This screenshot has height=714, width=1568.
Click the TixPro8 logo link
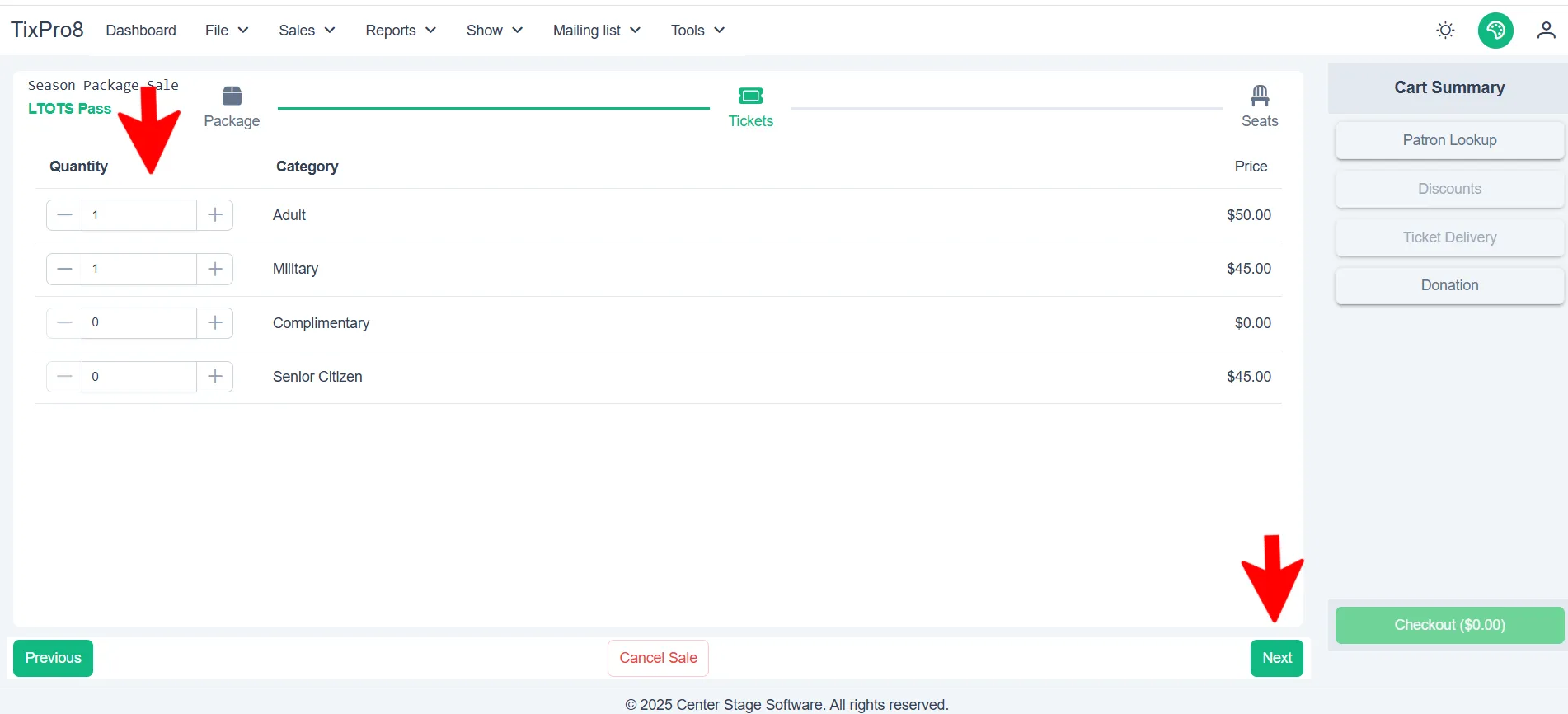(x=47, y=30)
